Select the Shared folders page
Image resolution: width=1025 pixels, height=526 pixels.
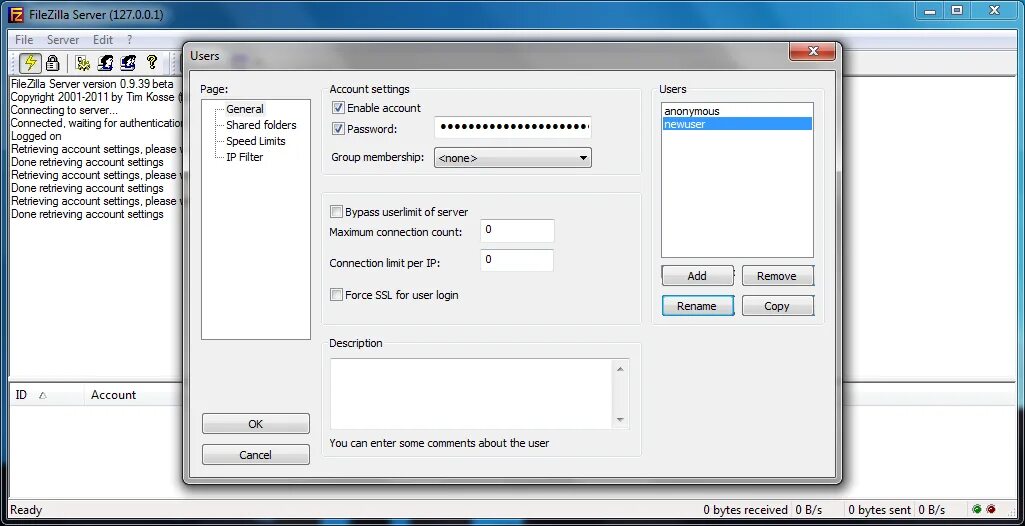click(261, 125)
